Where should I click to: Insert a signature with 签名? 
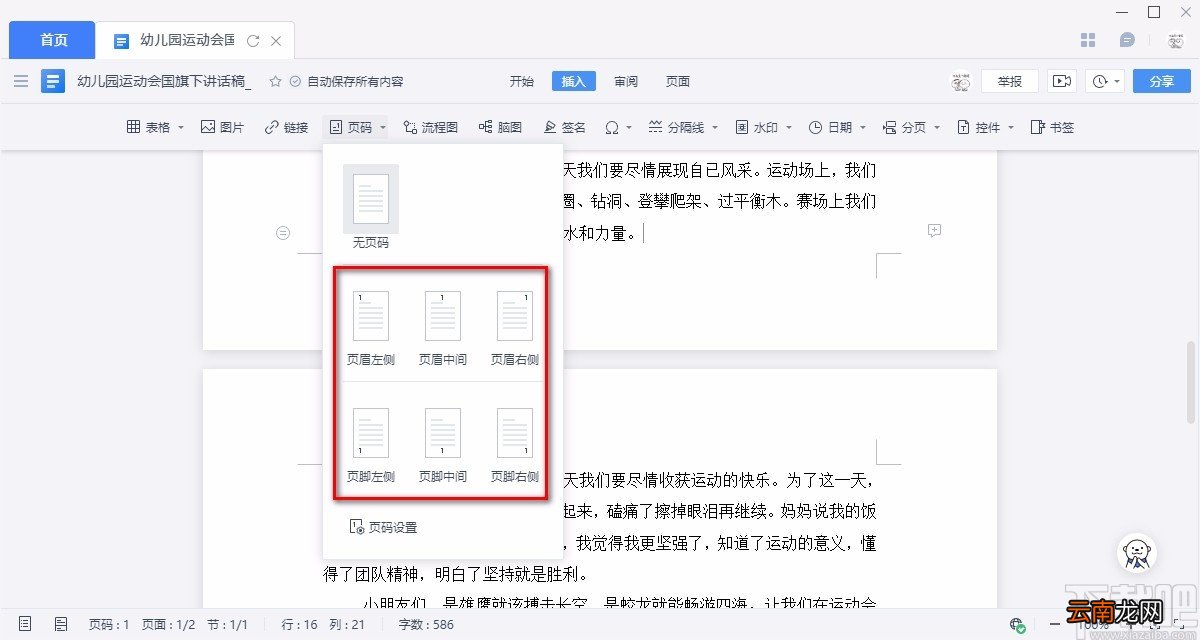pos(564,127)
